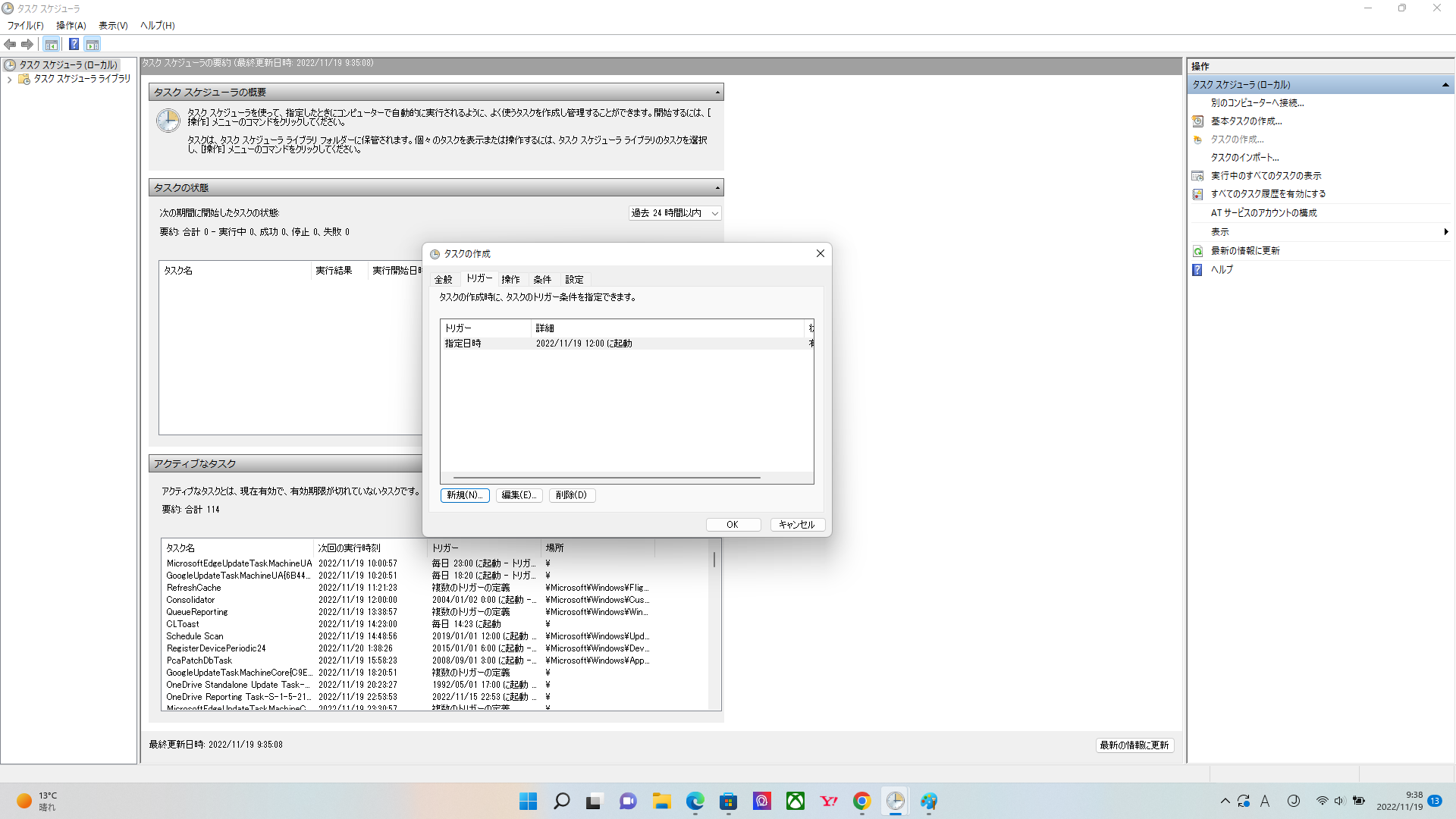Viewport: 1456px width, 819px height.
Task: Expand the 表示 submenu arrow in Actions pane
Action: [x=1445, y=232]
